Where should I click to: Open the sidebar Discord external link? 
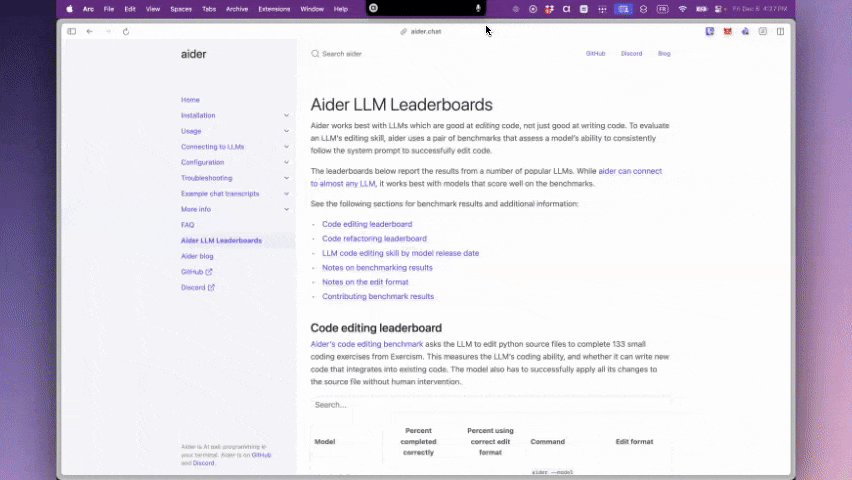point(198,288)
